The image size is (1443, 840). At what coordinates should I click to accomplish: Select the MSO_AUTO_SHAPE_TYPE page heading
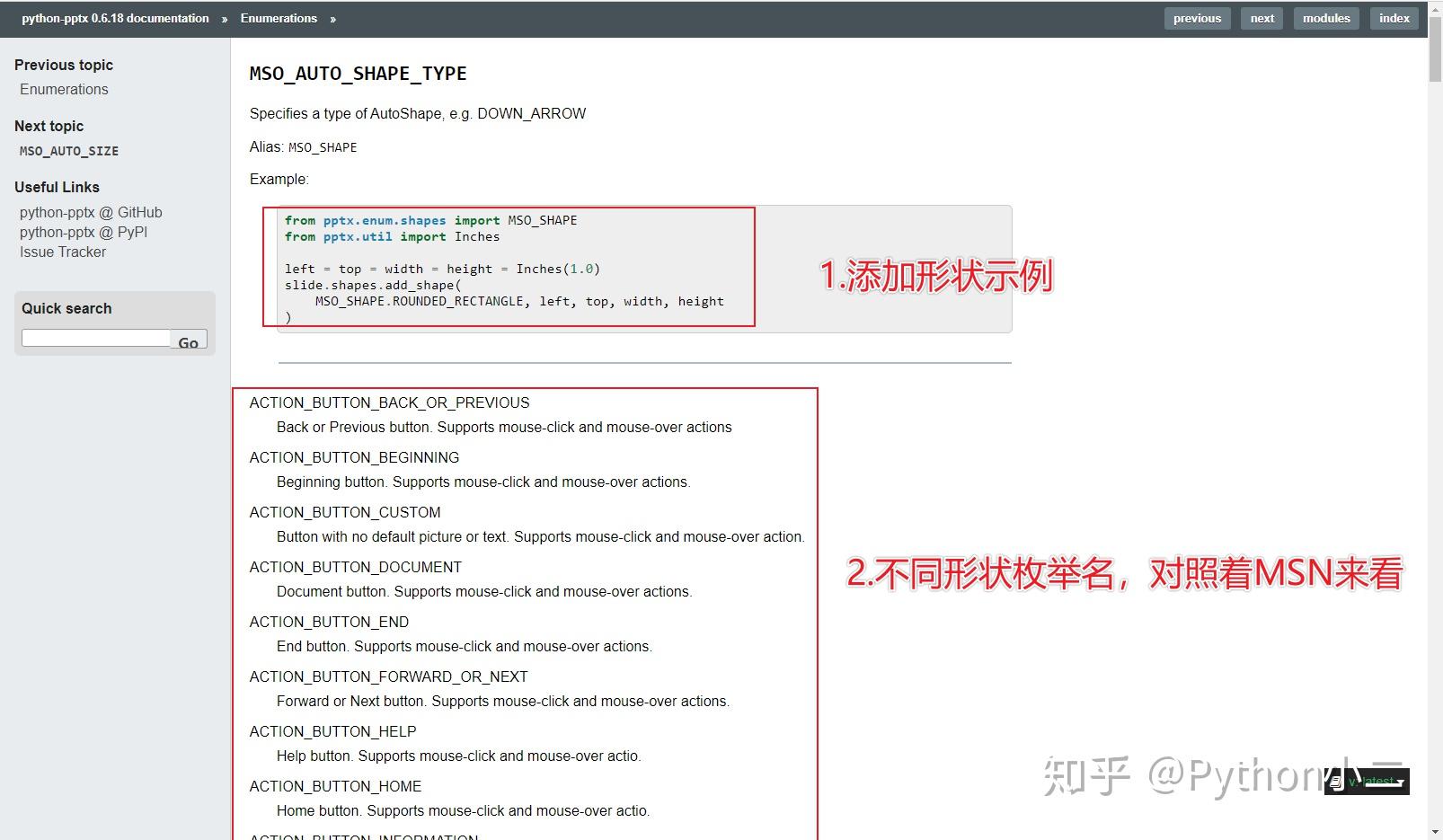tap(358, 74)
